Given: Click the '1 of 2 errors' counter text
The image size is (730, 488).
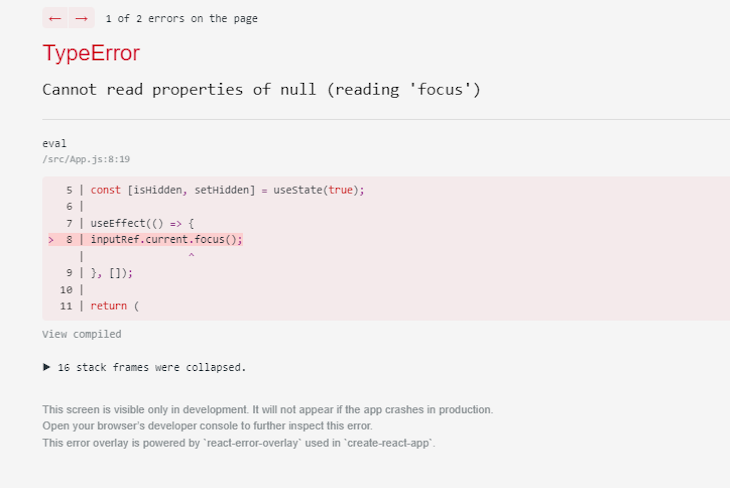Looking at the screenshot, I should point(182,19).
